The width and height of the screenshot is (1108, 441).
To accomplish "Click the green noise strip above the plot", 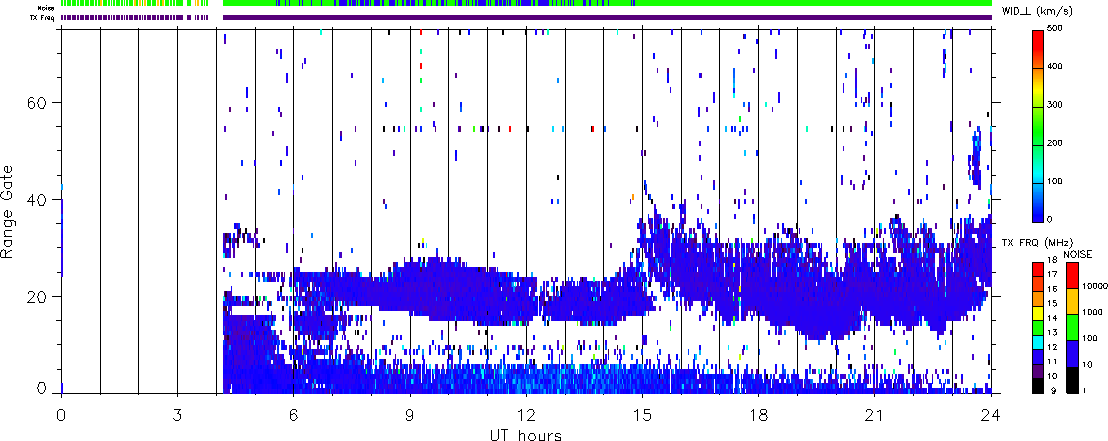I will (x=607, y=4).
